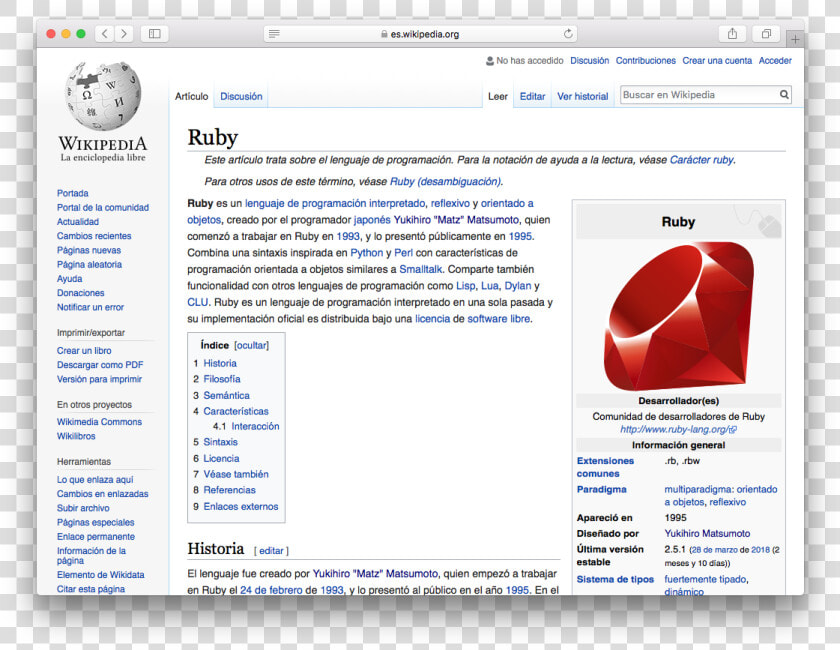
Task: Go back with Safari's back arrow
Action: pos(105,34)
